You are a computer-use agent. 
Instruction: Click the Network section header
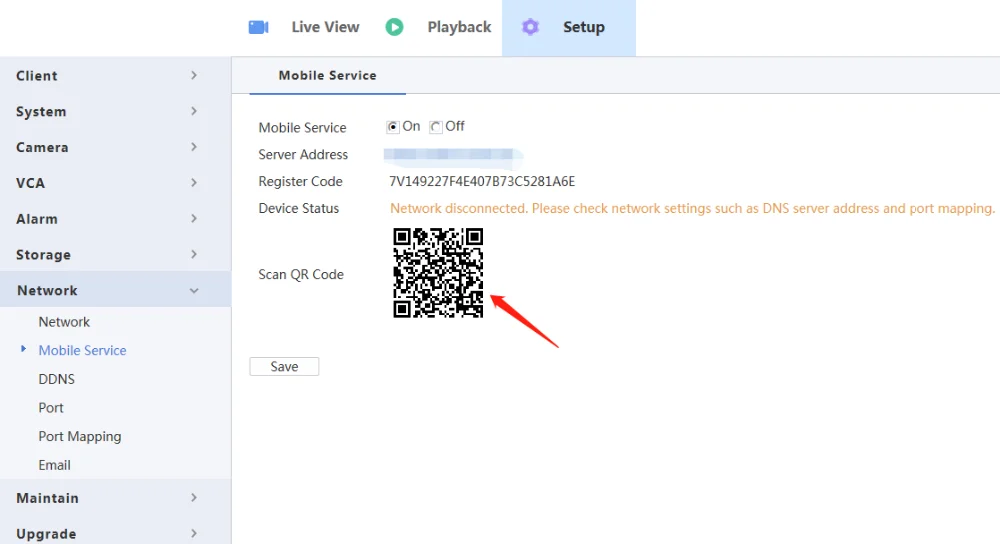coord(115,290)
